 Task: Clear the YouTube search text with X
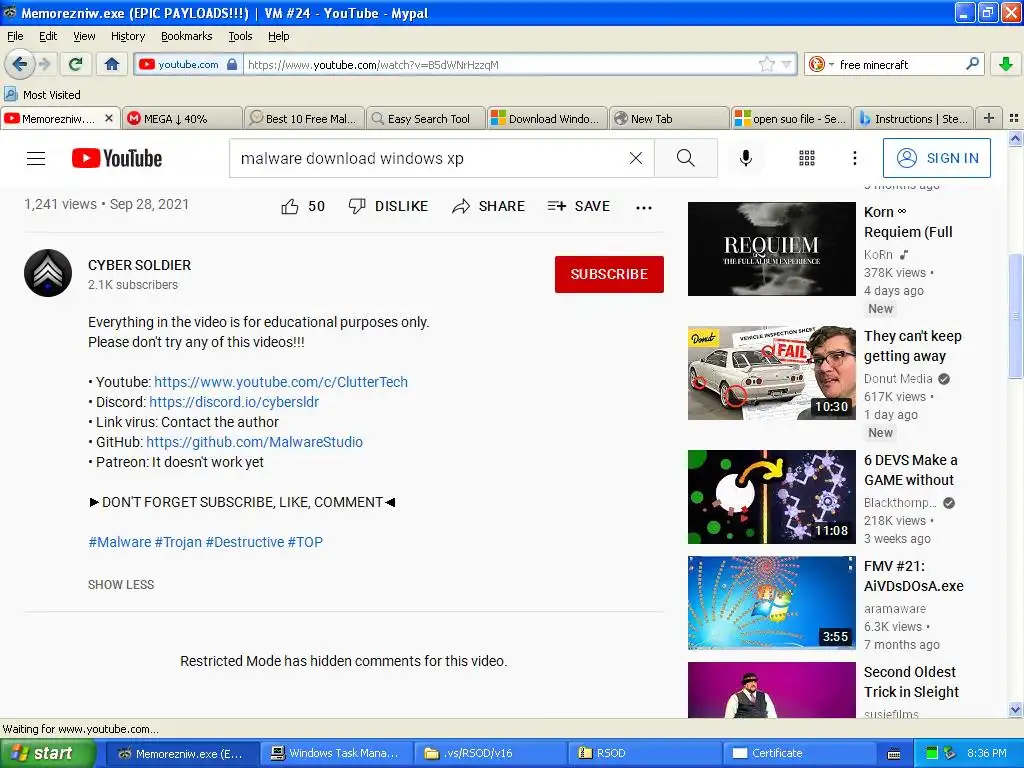(x=635, y=158)
